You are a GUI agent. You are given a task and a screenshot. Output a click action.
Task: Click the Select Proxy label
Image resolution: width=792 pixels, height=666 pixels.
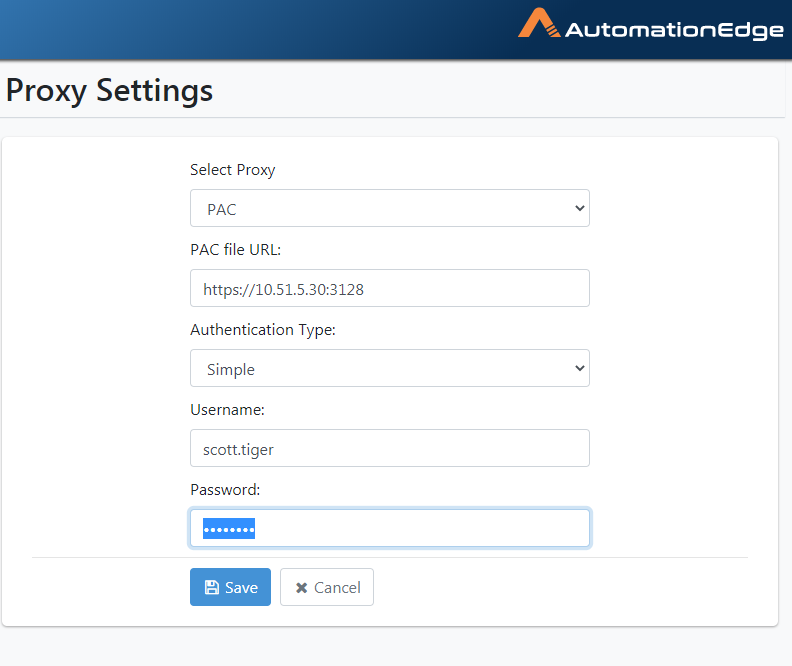232,170
